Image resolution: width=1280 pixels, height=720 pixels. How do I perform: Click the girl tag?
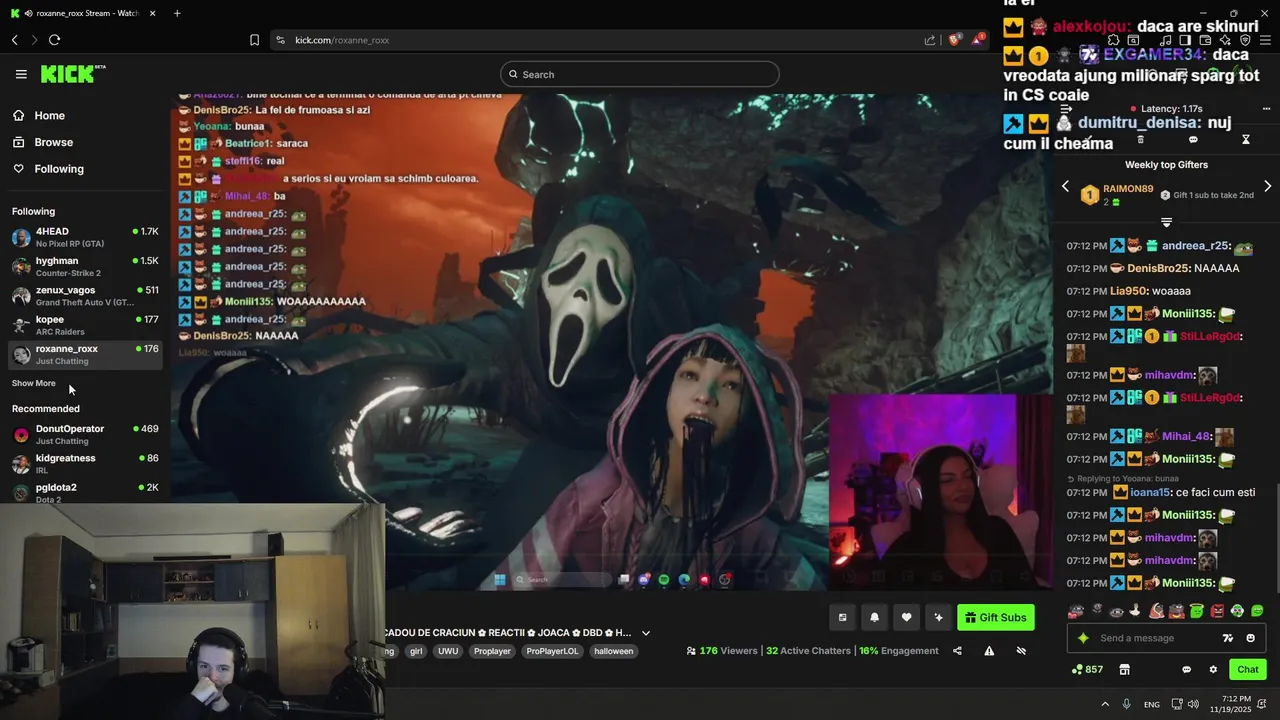(x=416, y=651)
